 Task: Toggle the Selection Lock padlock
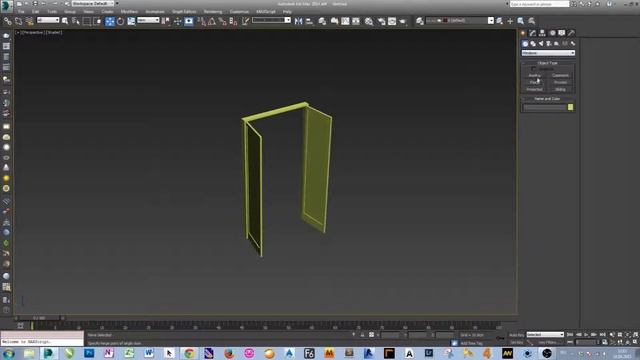[362, 335]
